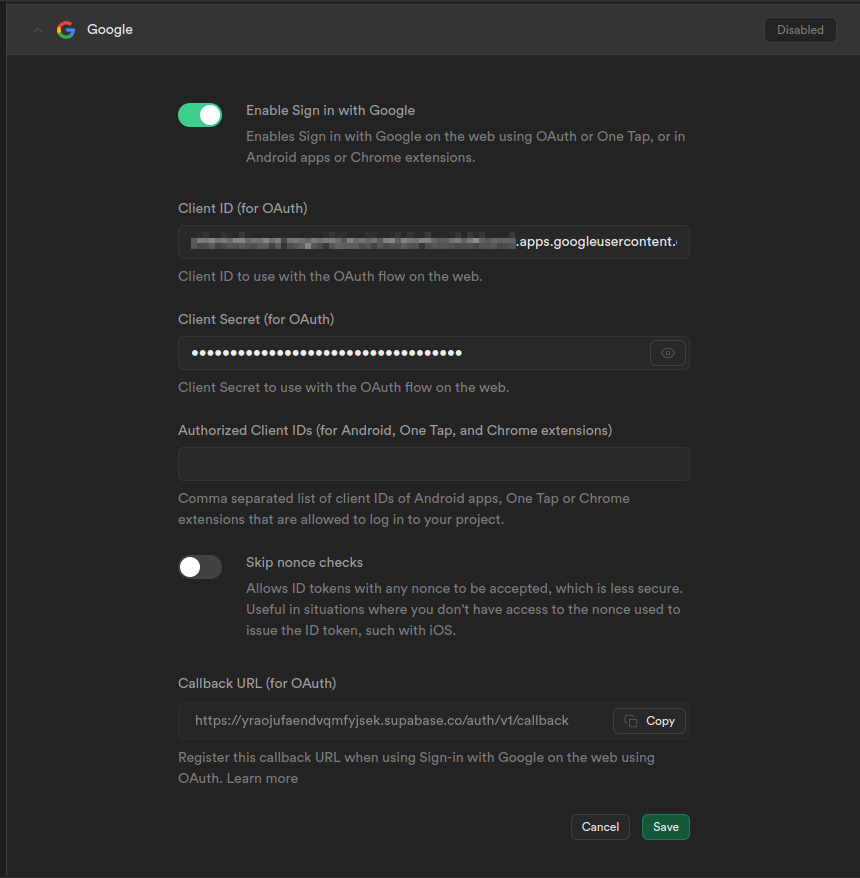Cancel the Google provider changes
This screenshot has width=860, height=878.
pos(600,826)
